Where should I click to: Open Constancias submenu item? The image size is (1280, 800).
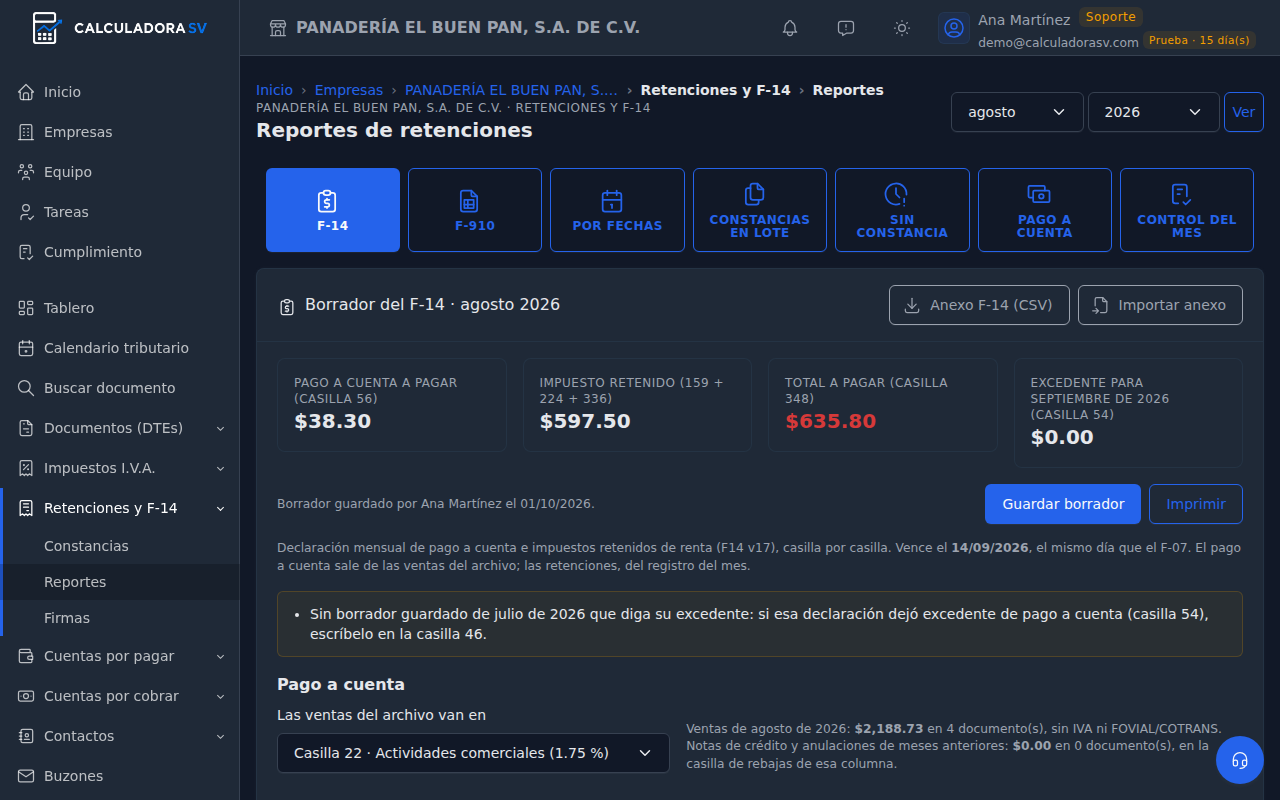coord(120,546)
